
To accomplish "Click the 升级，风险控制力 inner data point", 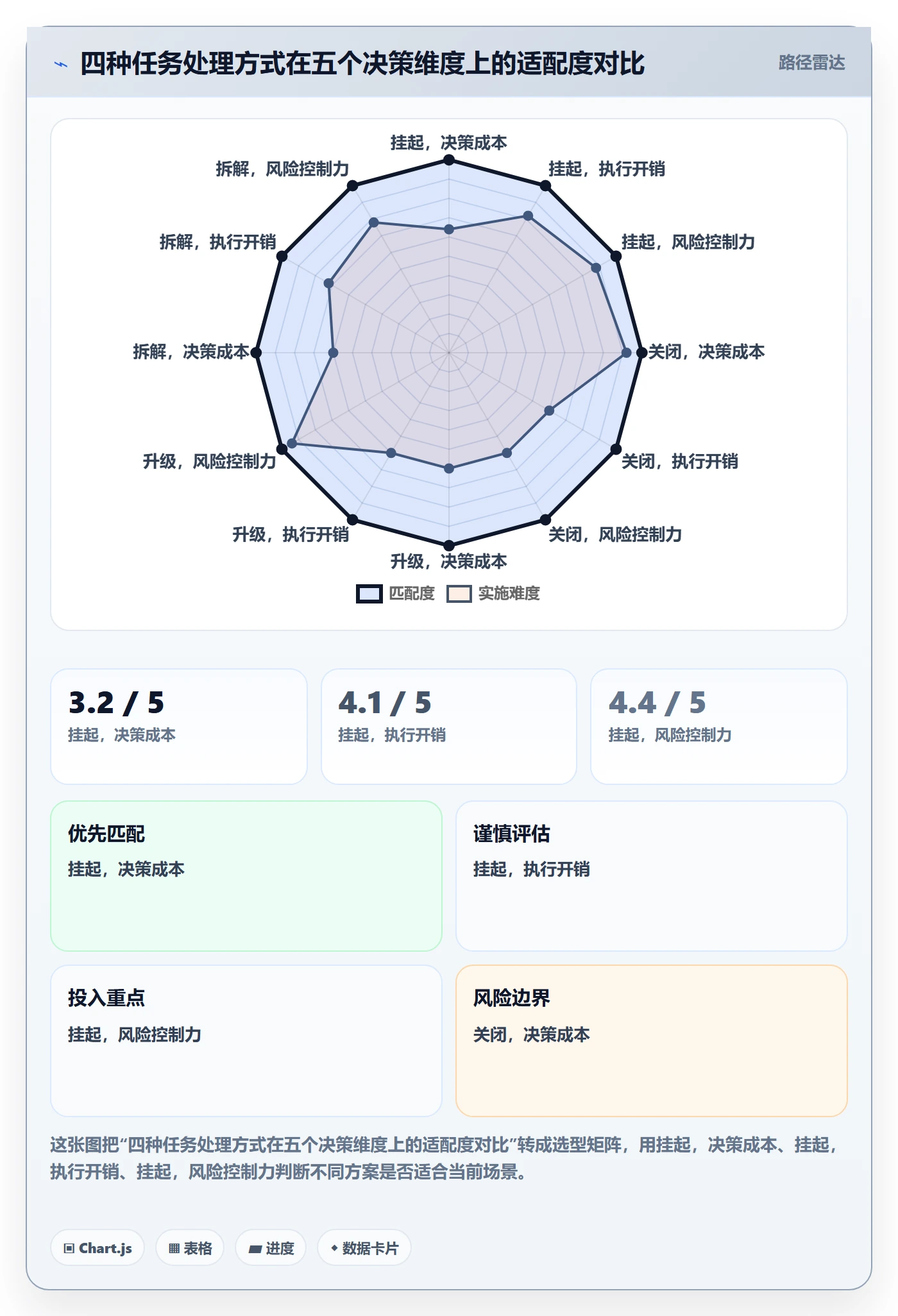I will [x=292, y=443].
